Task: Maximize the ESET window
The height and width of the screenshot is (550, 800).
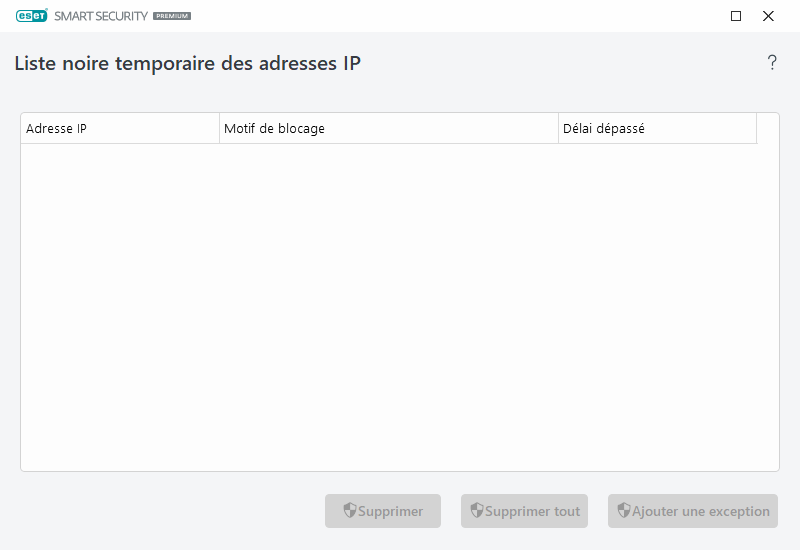Action: 736,16
